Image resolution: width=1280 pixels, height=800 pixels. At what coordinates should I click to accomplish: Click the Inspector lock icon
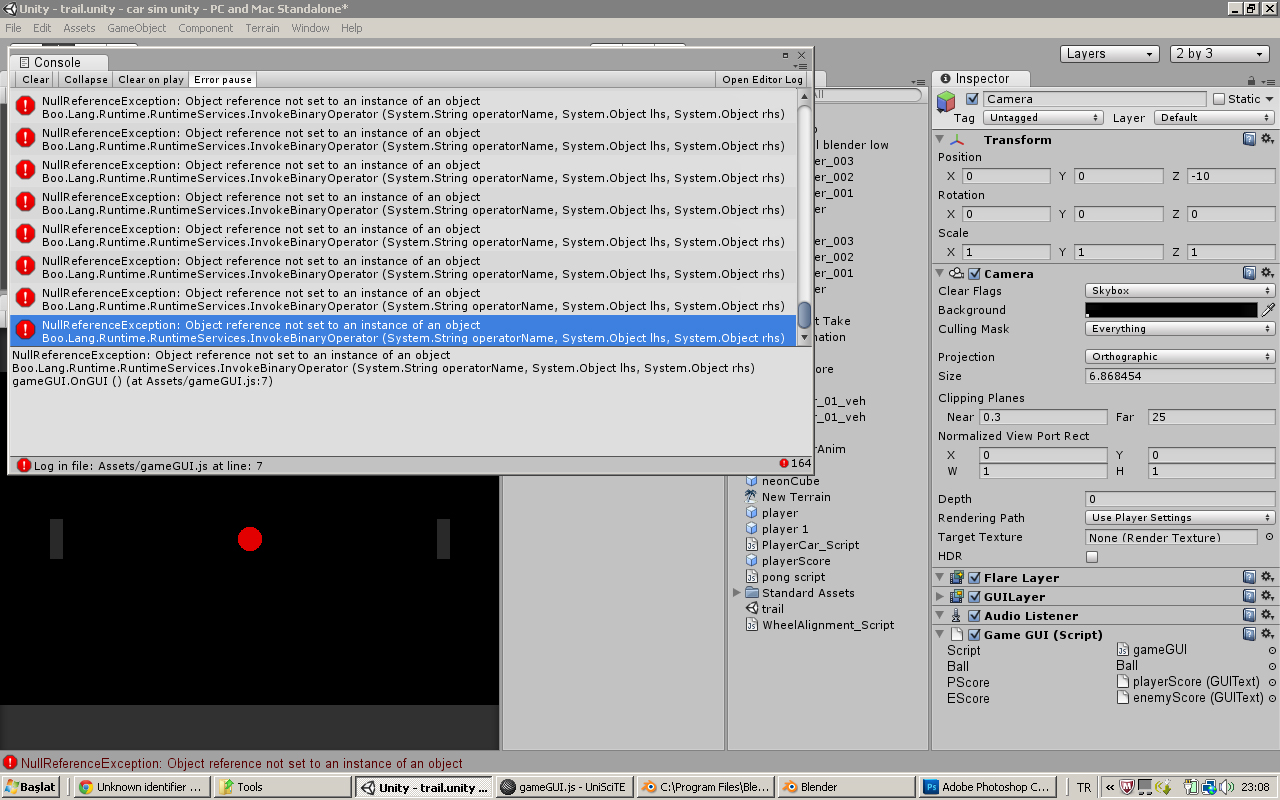[x=1251, y=81]
